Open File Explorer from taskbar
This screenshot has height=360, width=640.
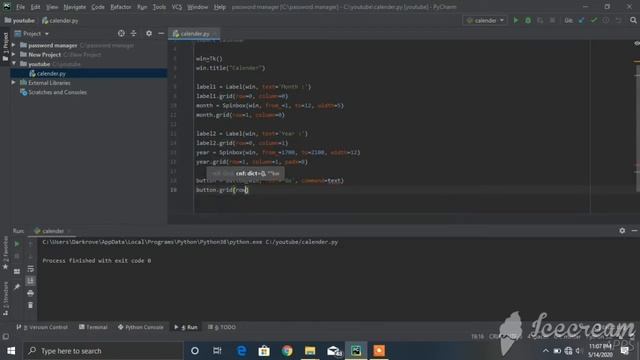[310, 351]
